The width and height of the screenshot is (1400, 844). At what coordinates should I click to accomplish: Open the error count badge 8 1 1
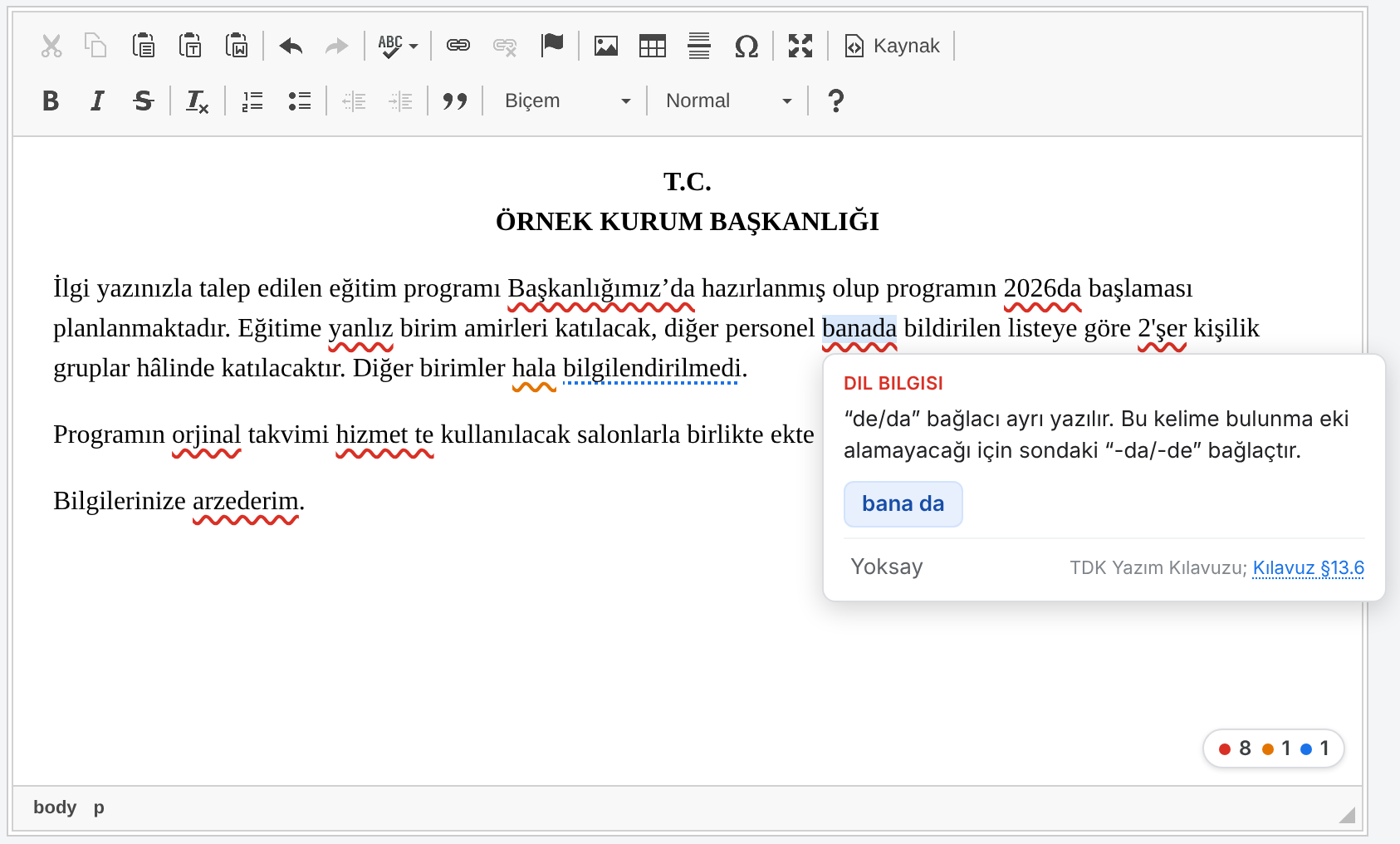point(1273,748)
